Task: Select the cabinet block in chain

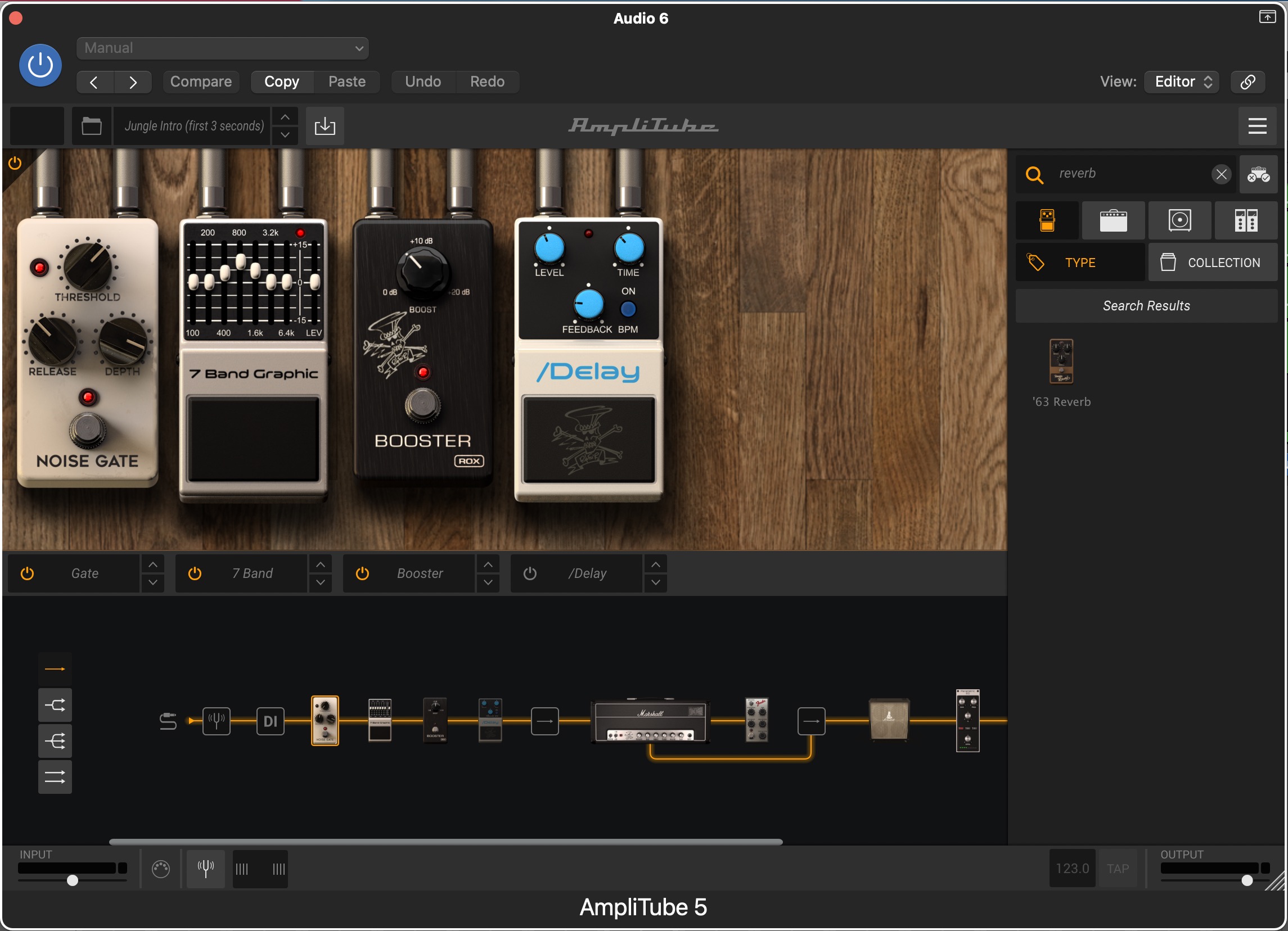Action: 889,720
